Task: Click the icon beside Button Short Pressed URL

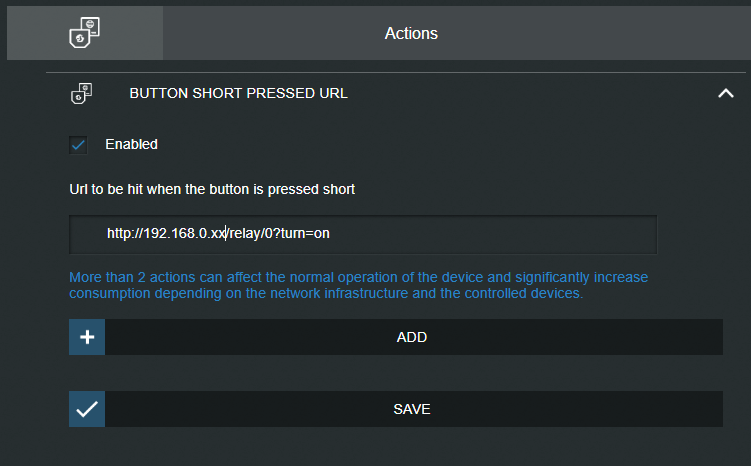Action: tap(82, 94)
